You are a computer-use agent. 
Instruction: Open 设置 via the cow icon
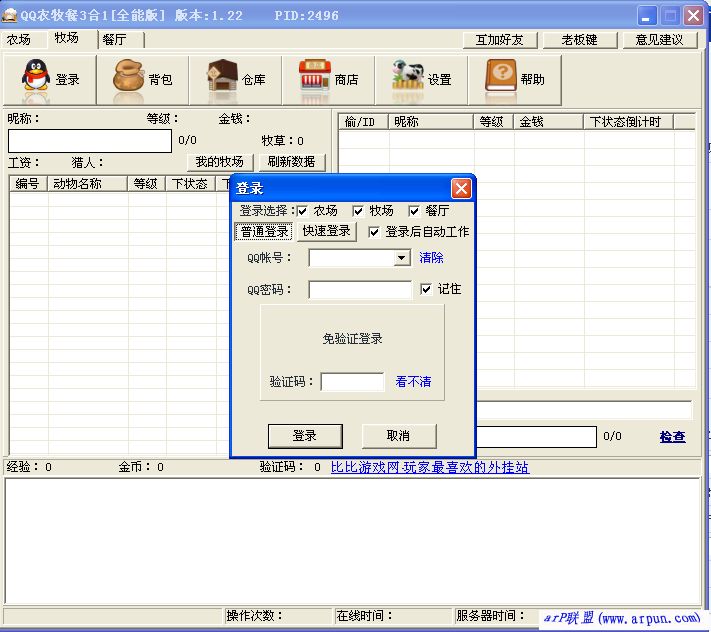(408, 75)
